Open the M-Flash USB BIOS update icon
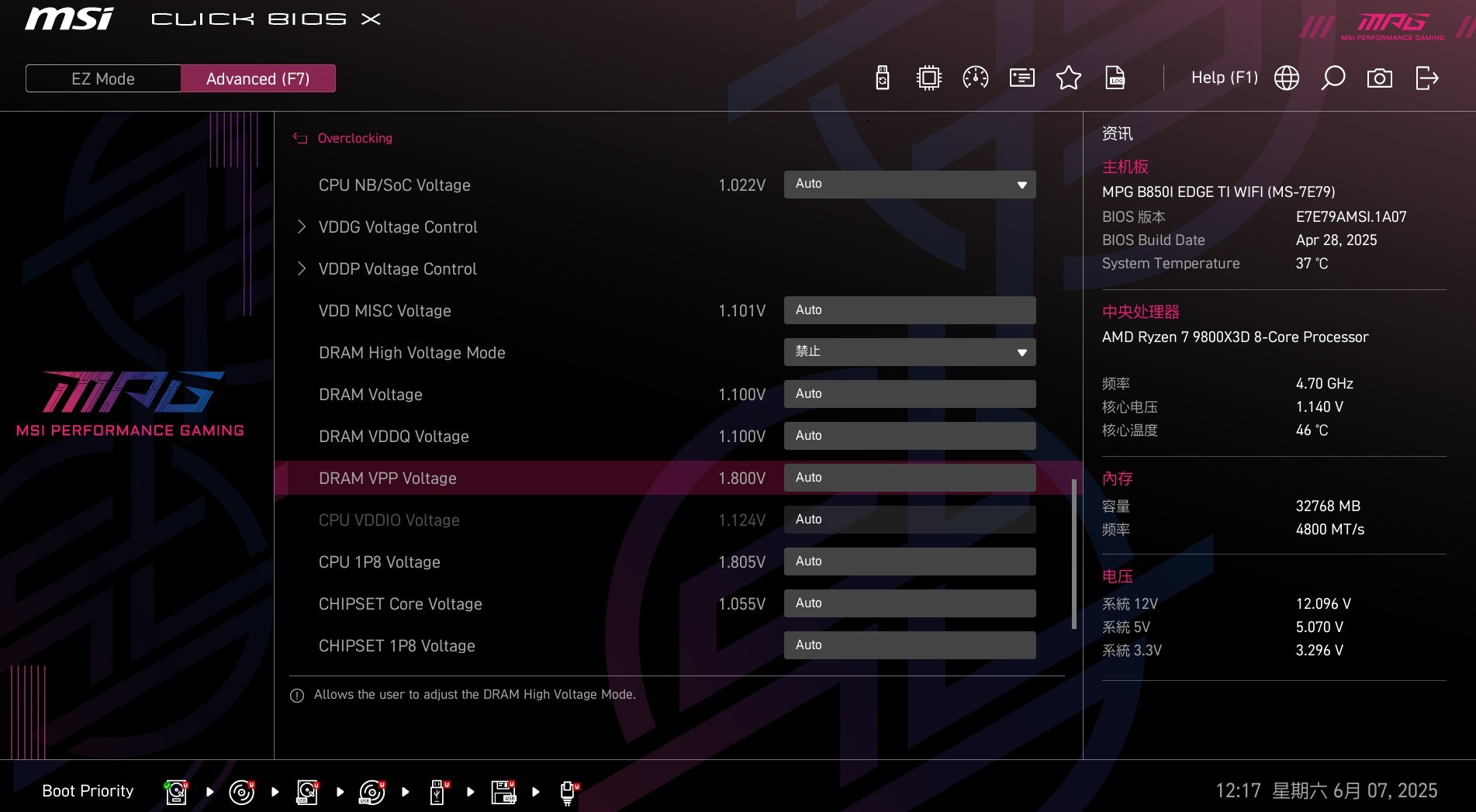The height and width of the screenshot is (812, 1476). [883, 78]
